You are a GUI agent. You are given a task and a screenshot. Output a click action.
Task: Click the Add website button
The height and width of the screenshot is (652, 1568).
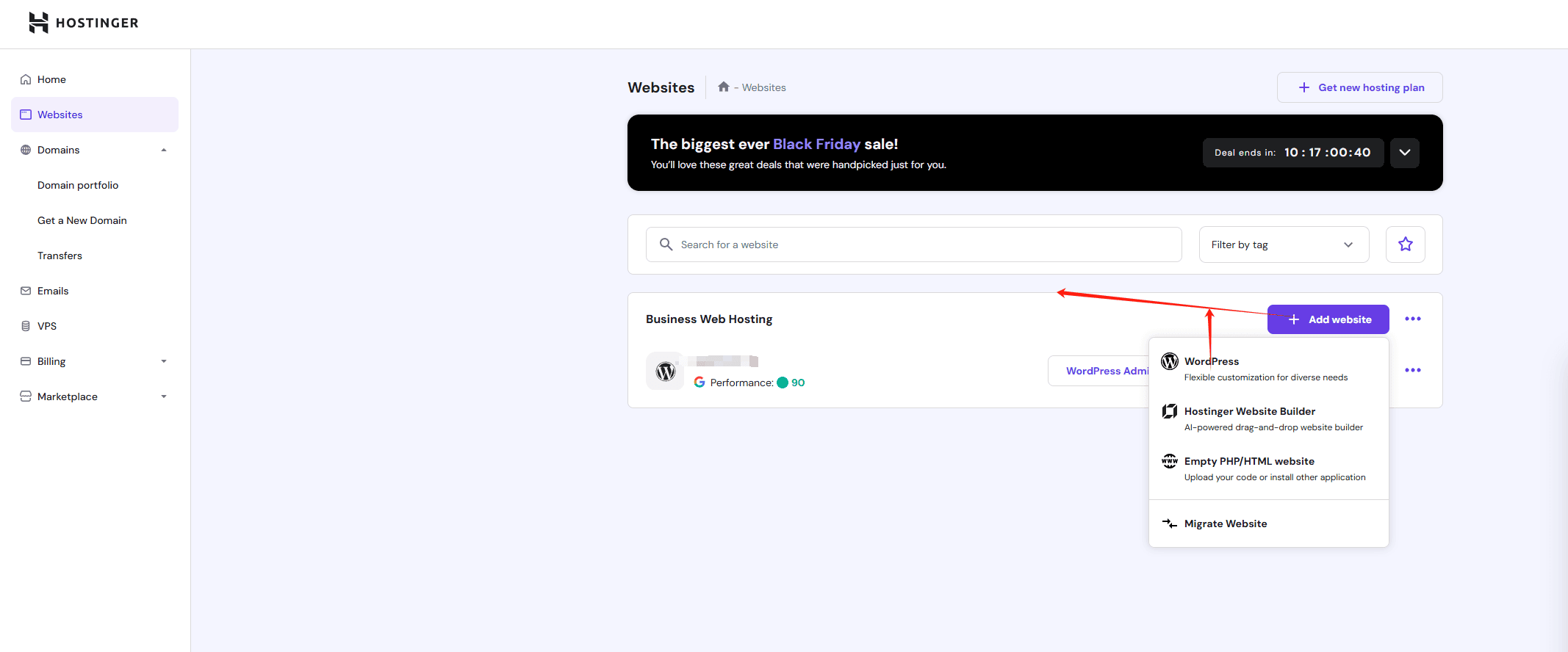coord(1328,319)
